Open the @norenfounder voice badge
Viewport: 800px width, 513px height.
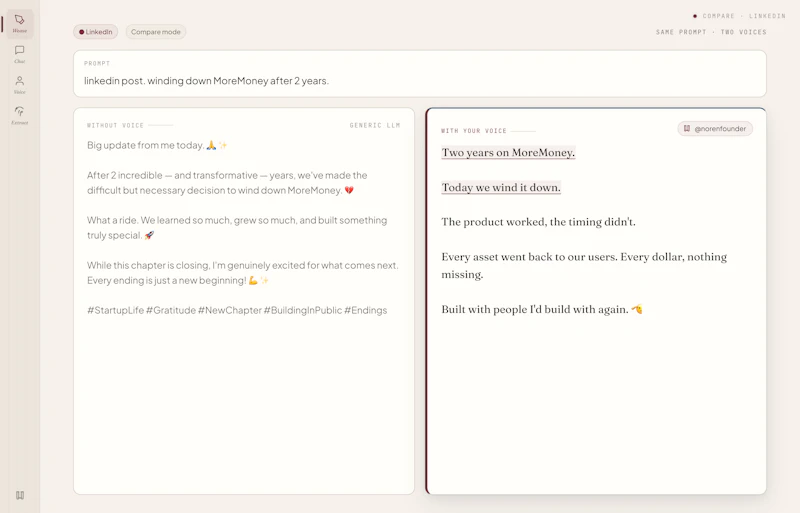[x=715, y=129]
